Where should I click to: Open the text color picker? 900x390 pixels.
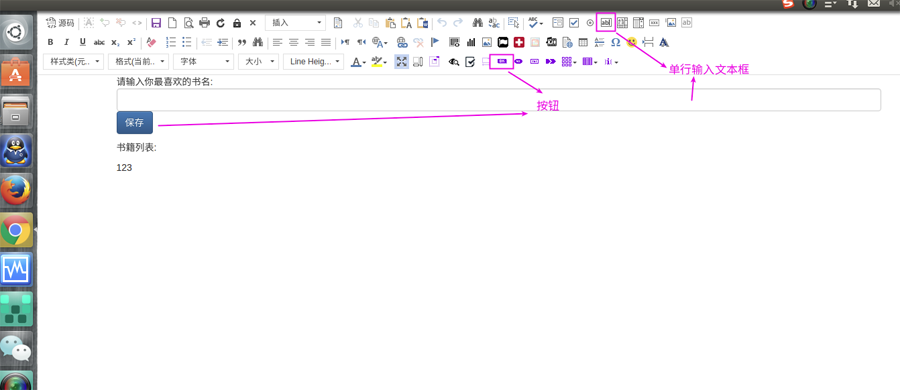click(359, 61)
